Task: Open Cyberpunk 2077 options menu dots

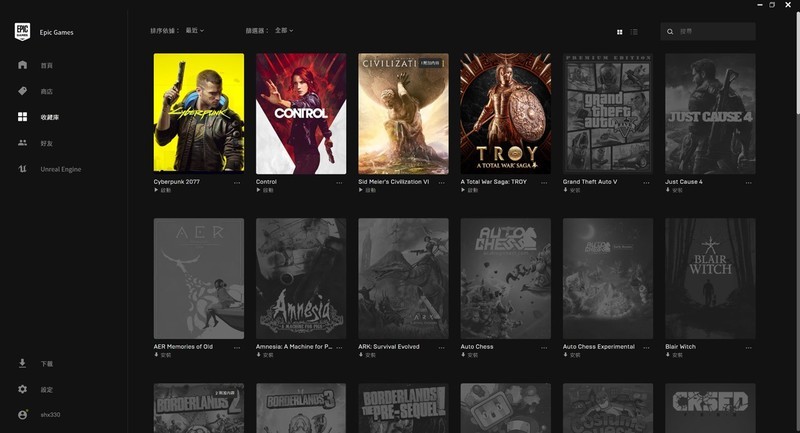Action: (237, 183)
